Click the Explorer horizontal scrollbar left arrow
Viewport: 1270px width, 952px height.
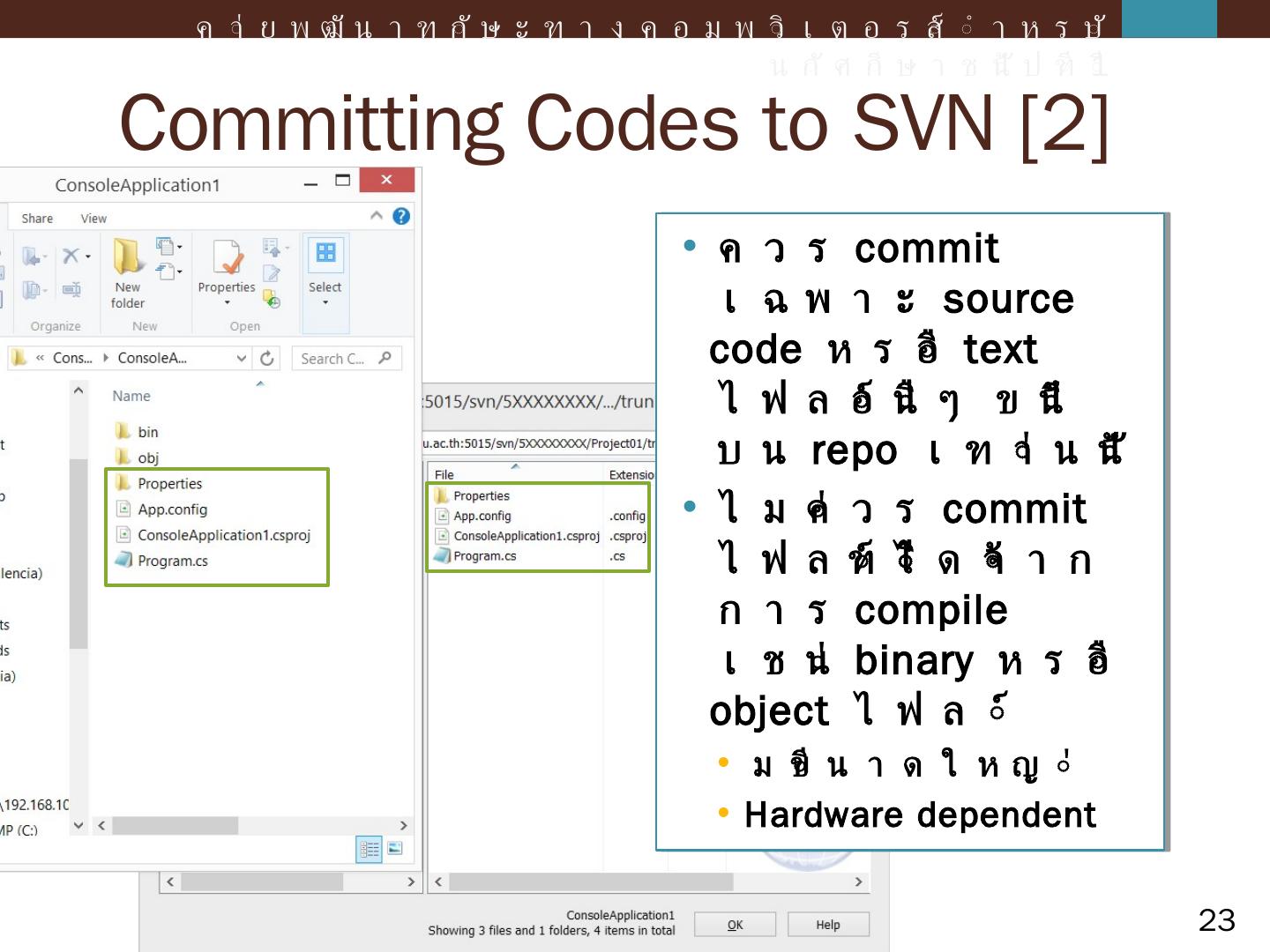101,826
